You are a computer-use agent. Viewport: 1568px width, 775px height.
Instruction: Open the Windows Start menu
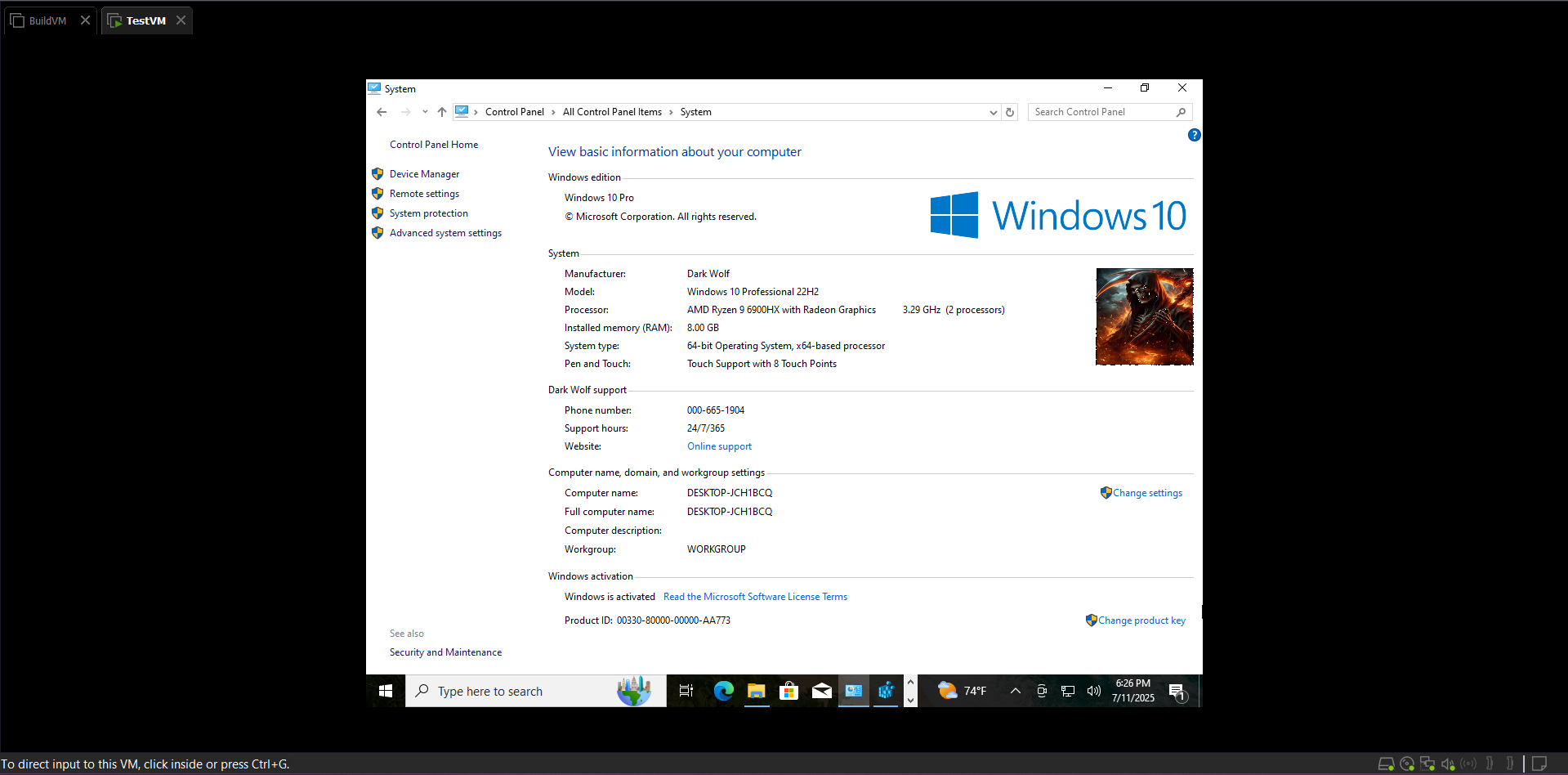coord(386,691)
